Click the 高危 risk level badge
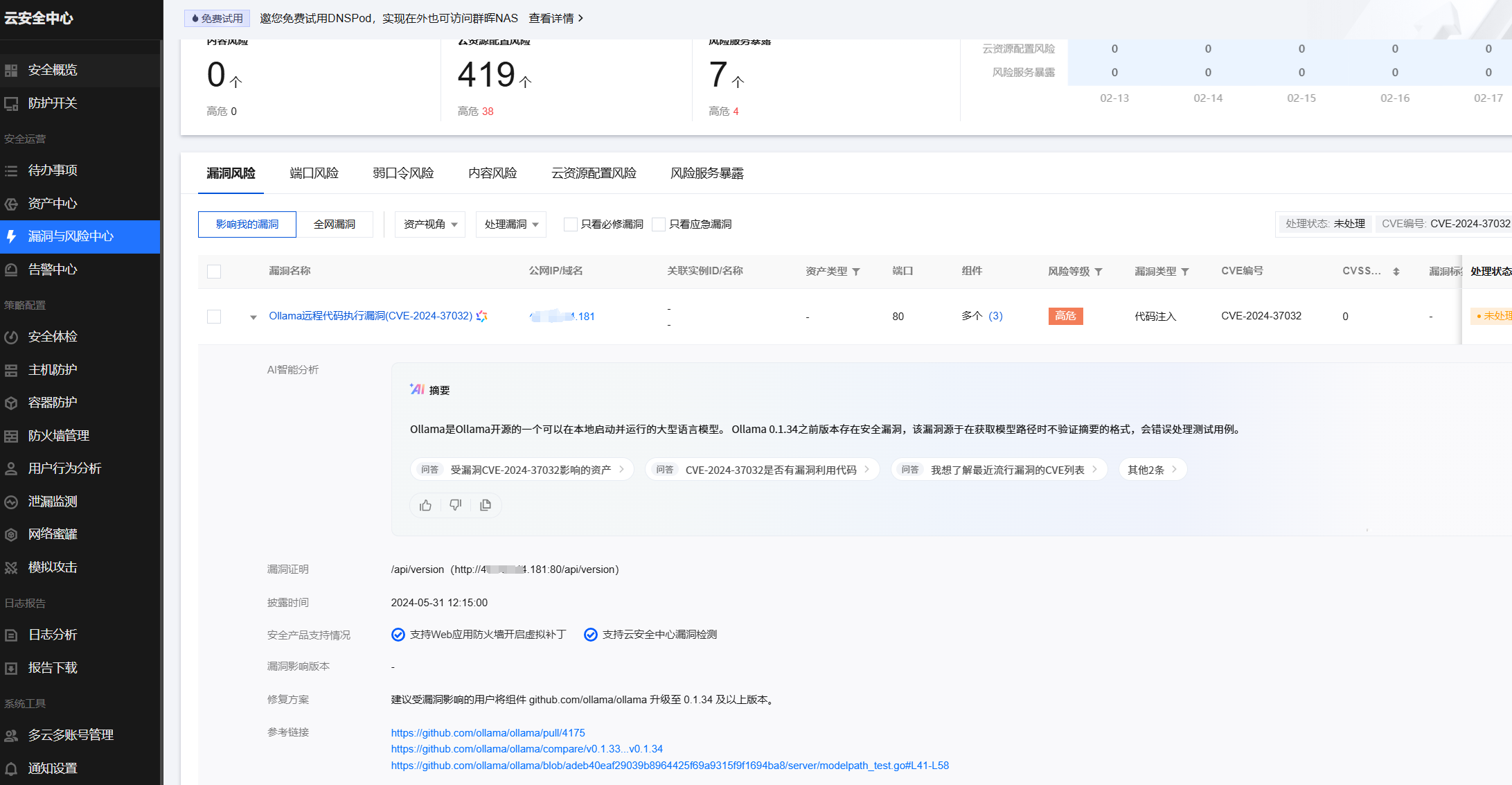This screenshot has width=1512, height=785. 1065,316
